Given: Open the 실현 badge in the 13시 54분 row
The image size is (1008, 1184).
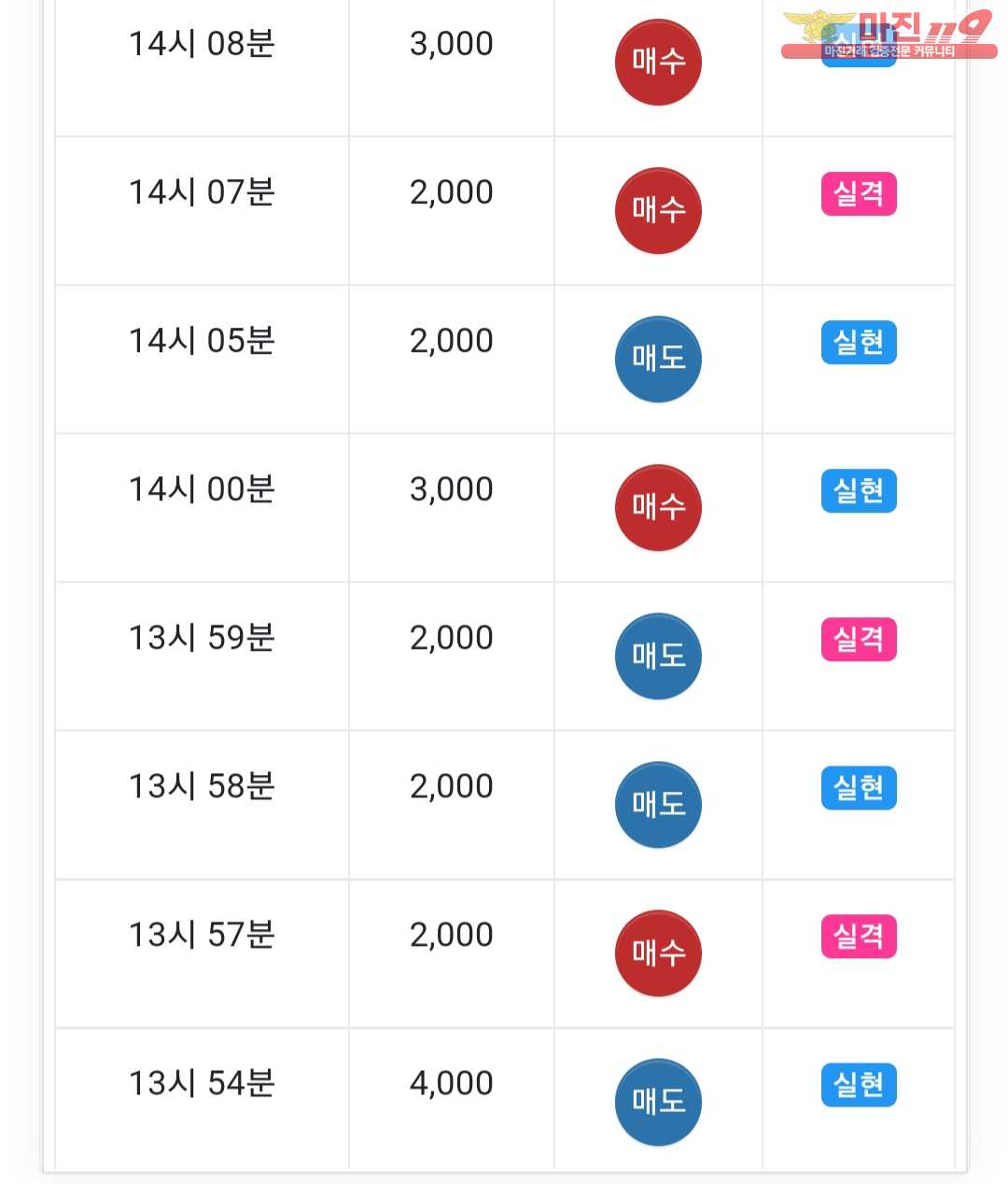Looking at the screenshot, I should (859, 1085).
